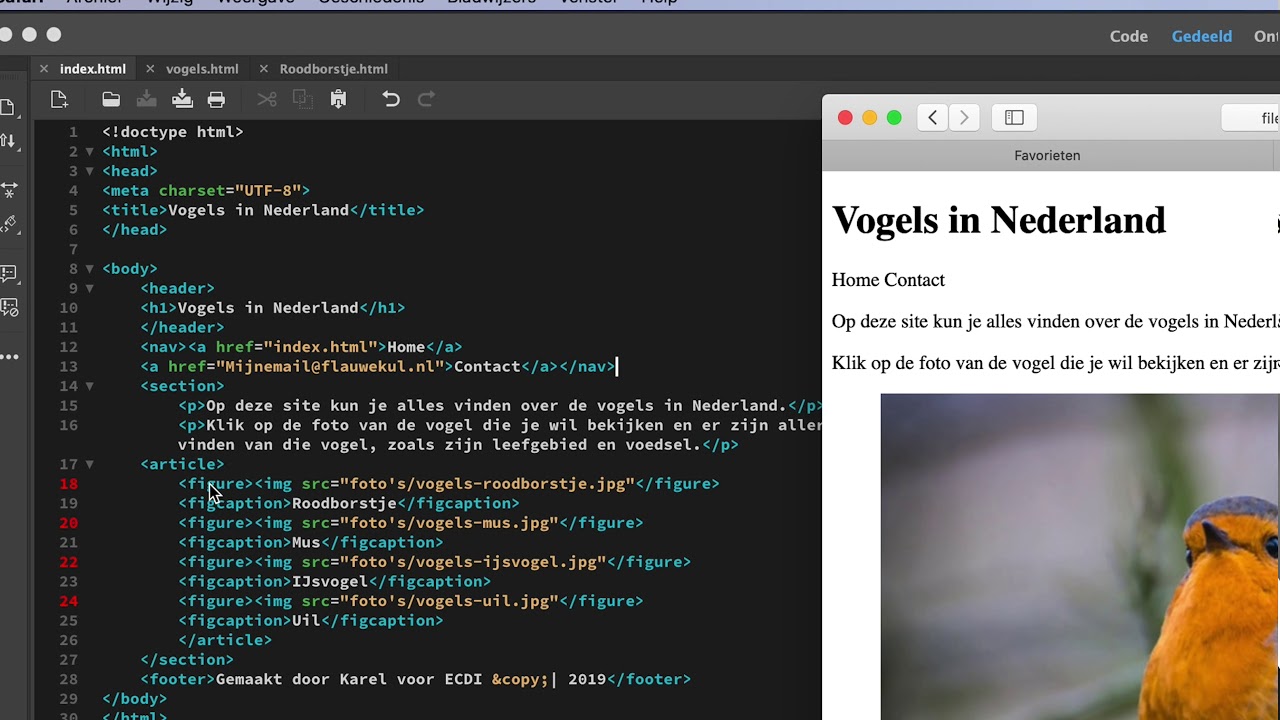Click the Mus figcaption code line

point(311,542)
